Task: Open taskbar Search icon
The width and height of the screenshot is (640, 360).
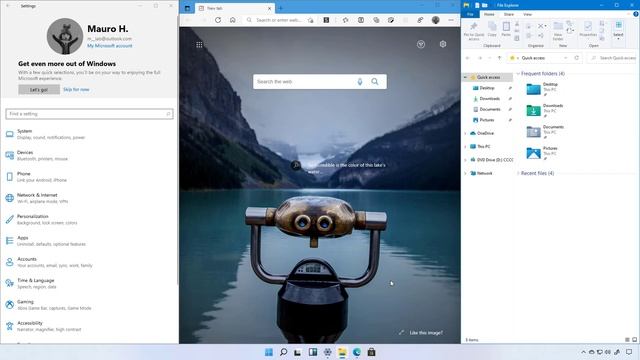Action: [x=283, y=352]
